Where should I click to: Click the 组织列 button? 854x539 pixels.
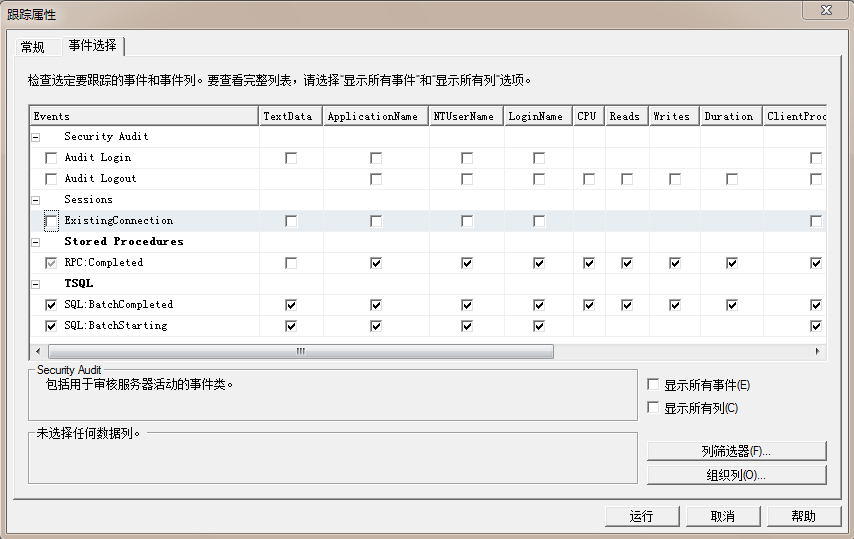tap(736, 475)
